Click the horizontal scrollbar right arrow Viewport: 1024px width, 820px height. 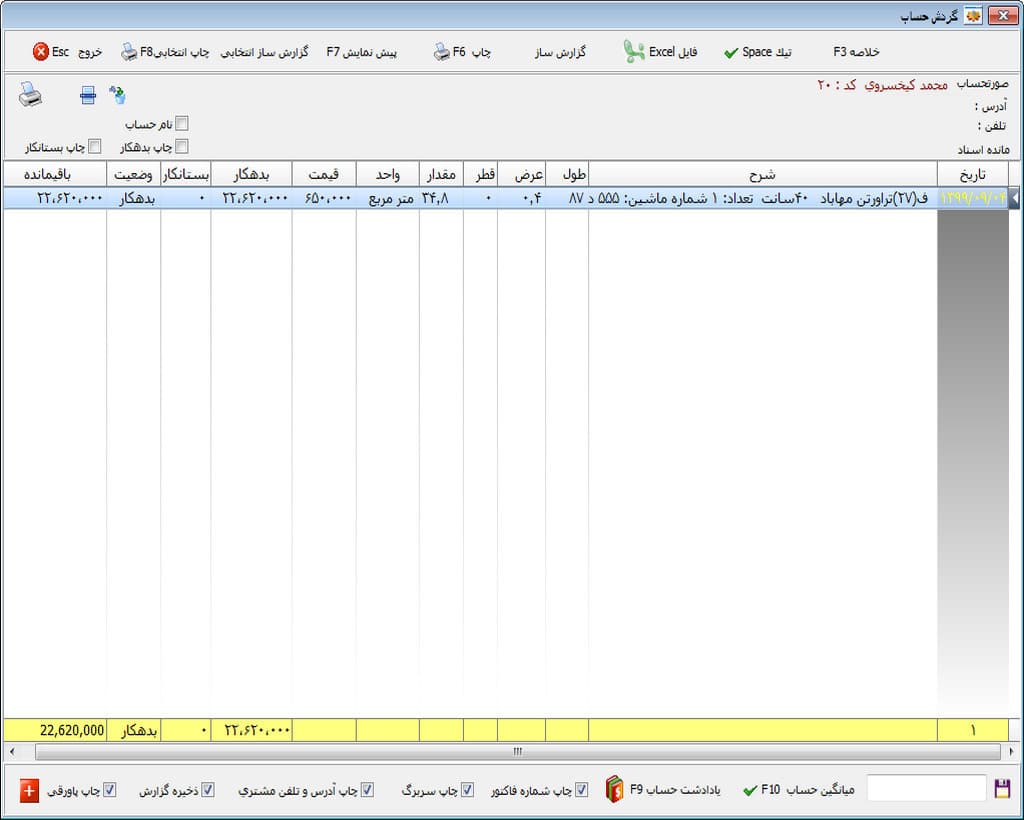pyautogui.click(x=1011, y=751)
